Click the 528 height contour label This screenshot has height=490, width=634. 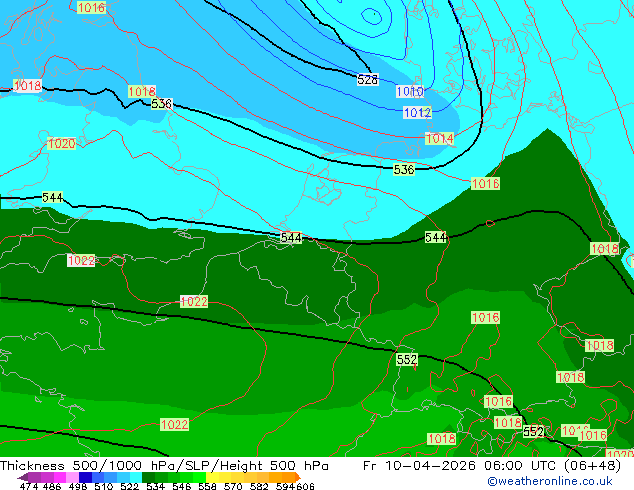(368, 79)
